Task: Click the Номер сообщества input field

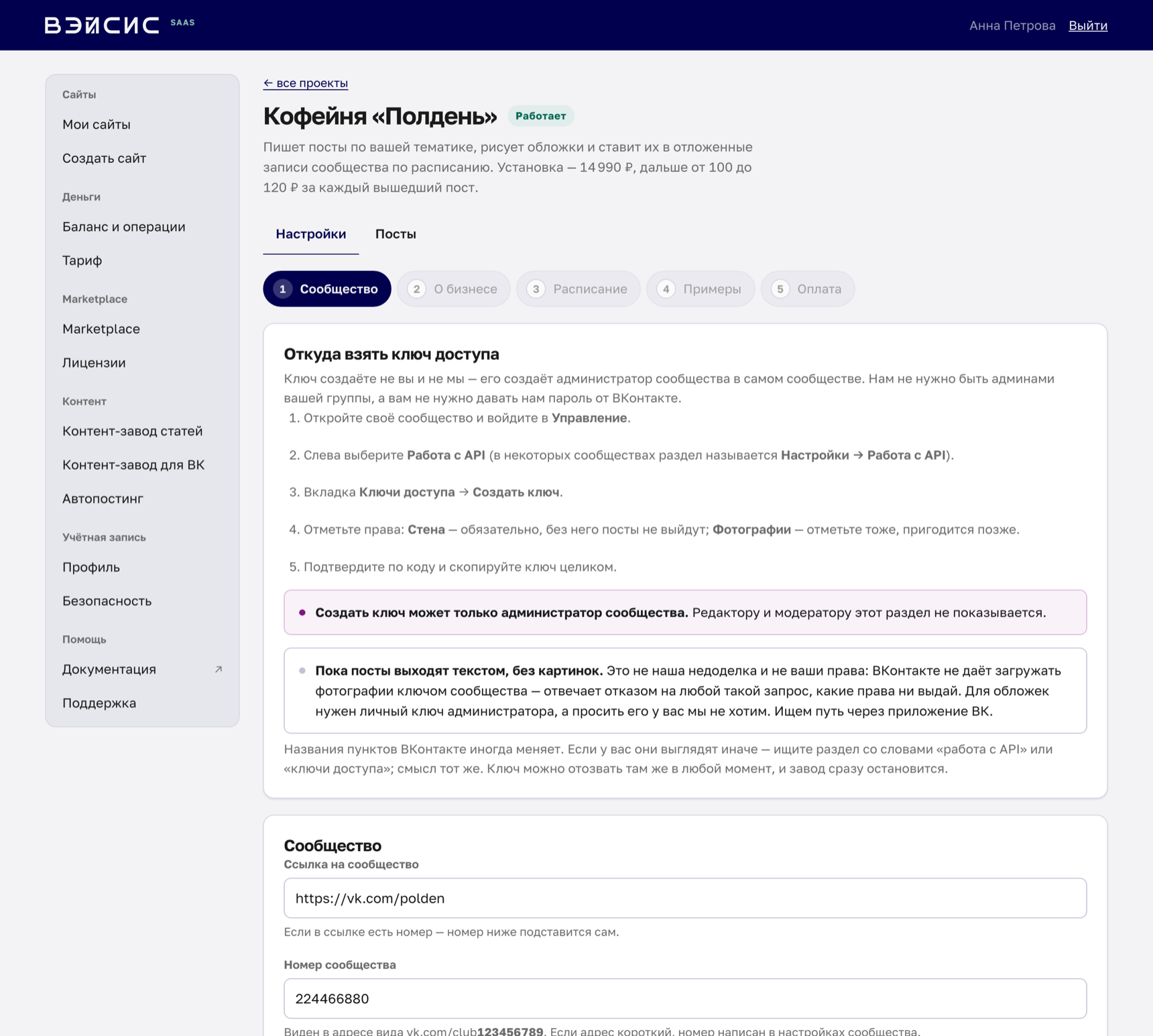Action: 685,999
